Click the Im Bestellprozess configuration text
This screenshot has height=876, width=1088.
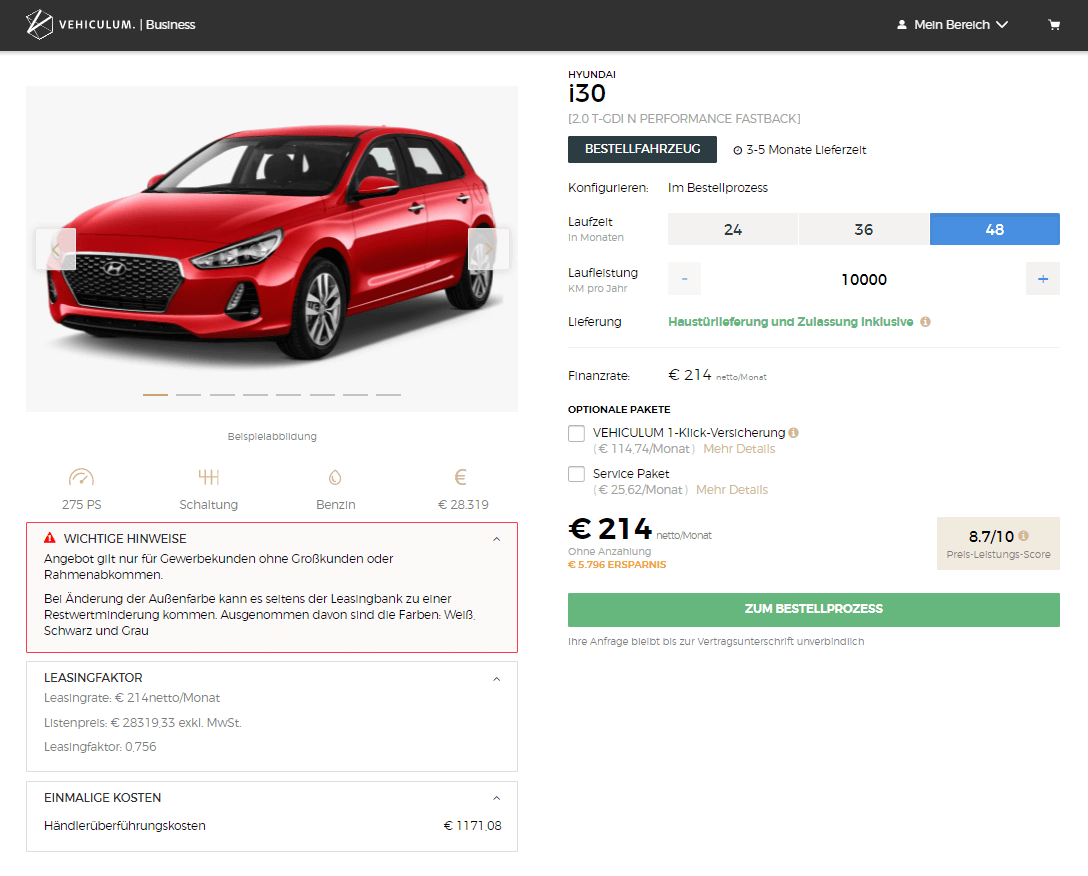point(718,188)
